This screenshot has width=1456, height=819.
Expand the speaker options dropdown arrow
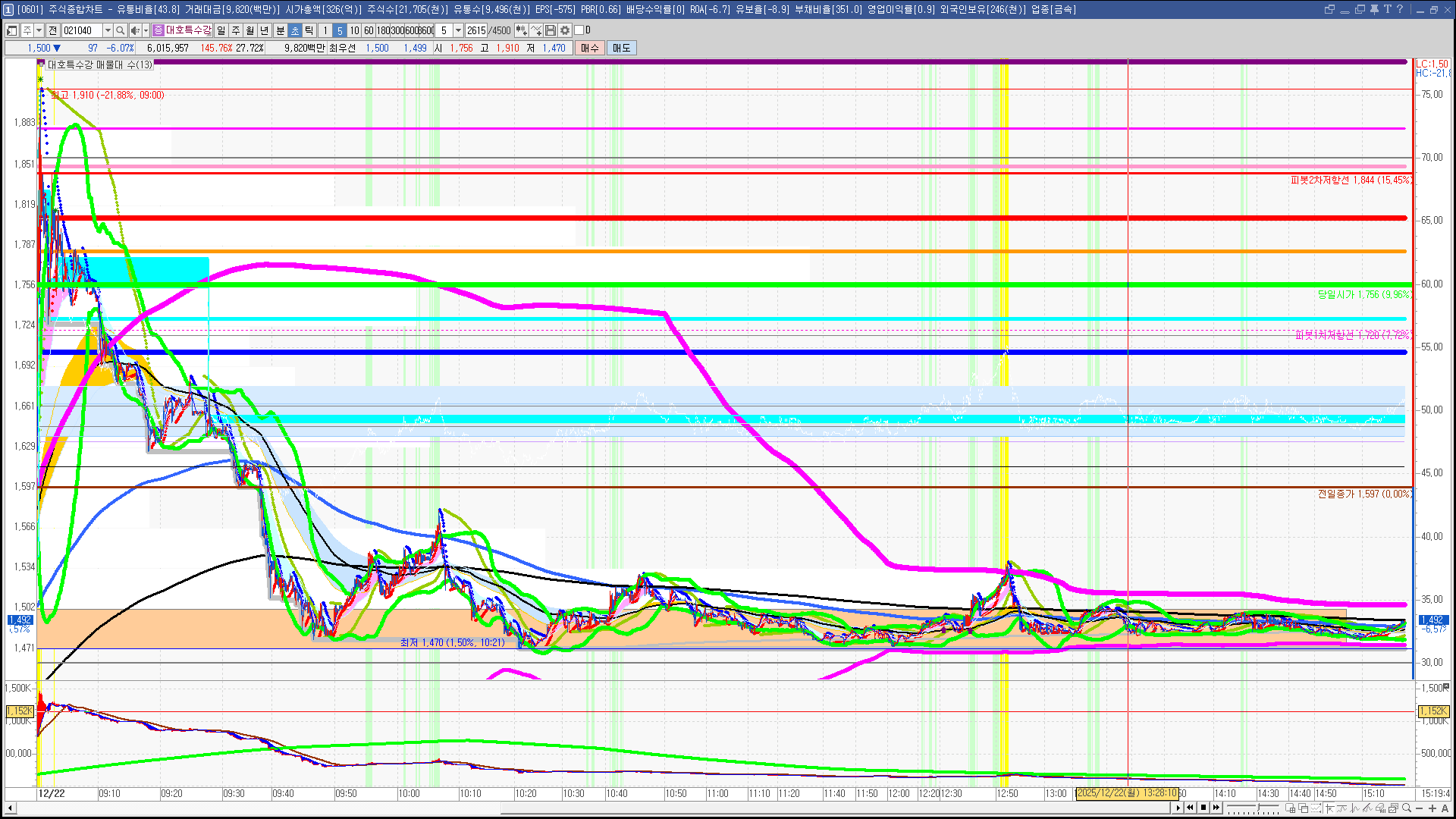pos(146,30)
